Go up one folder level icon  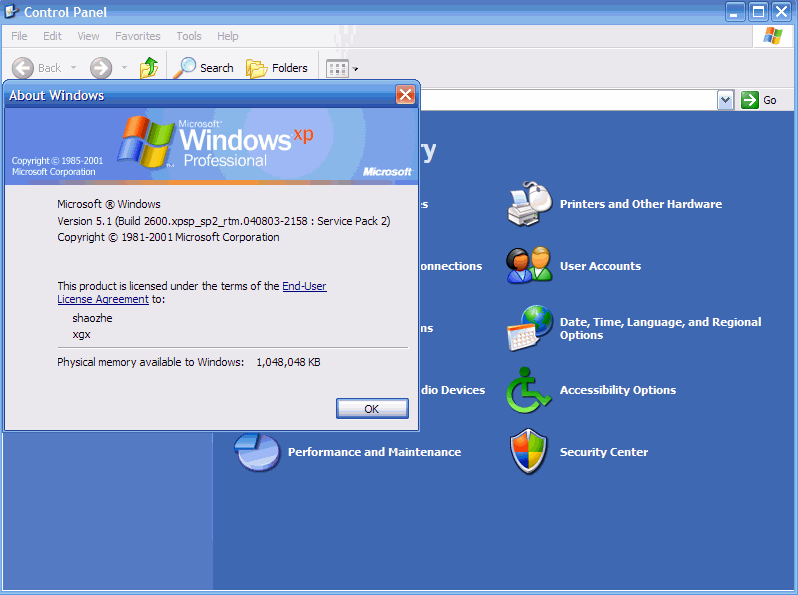[149, 67]
